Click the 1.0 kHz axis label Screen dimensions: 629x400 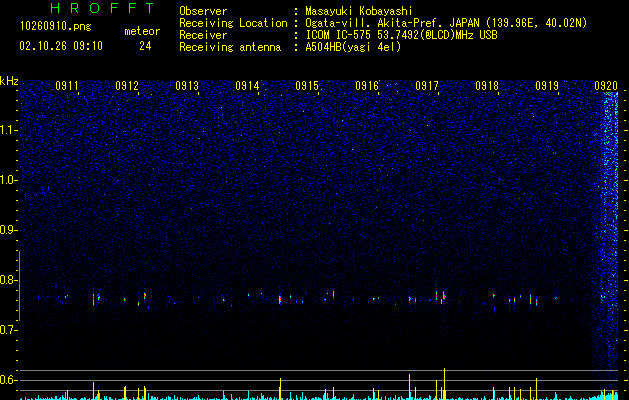click(8, 180)
